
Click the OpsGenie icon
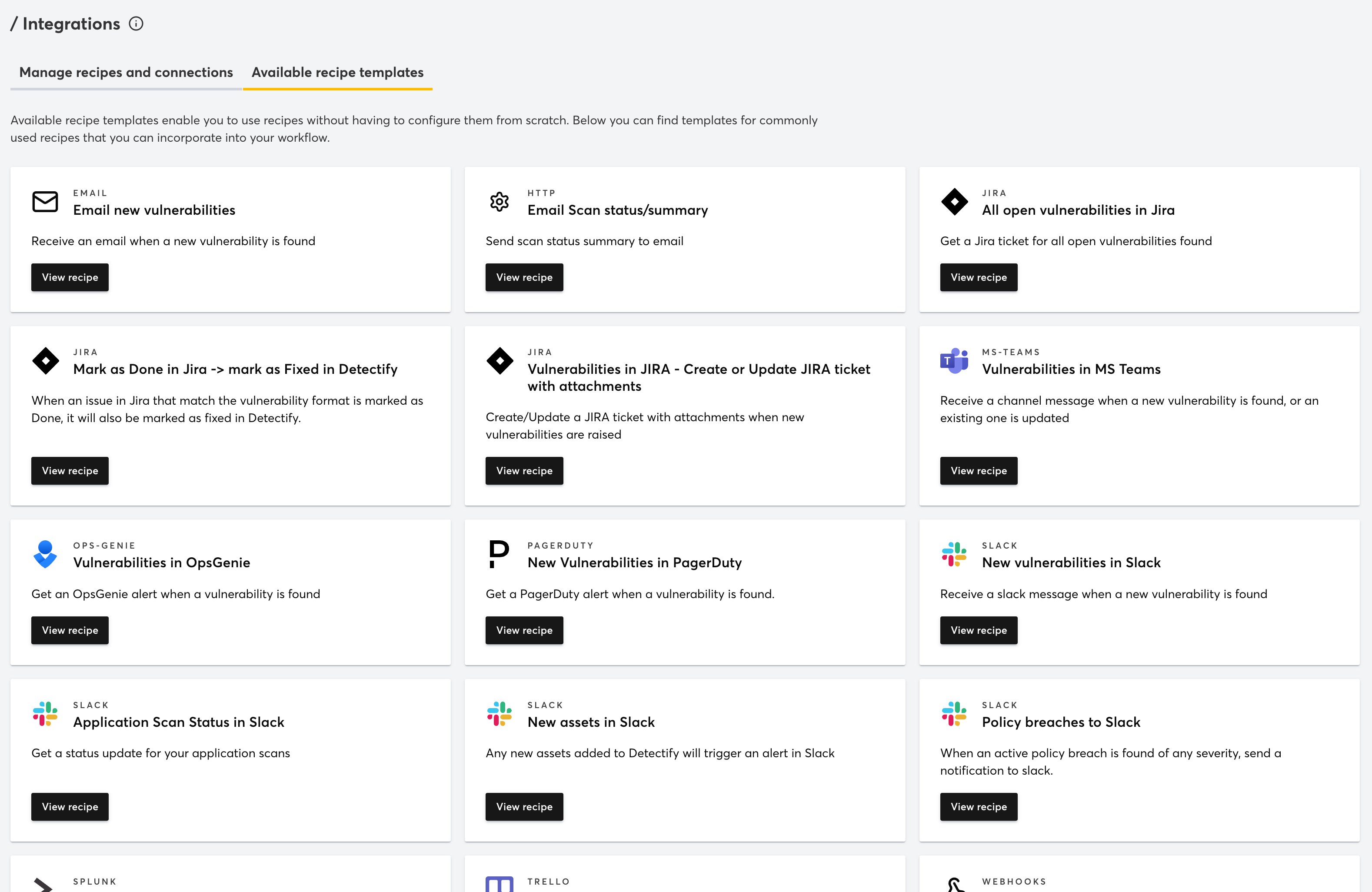(45, 554)
